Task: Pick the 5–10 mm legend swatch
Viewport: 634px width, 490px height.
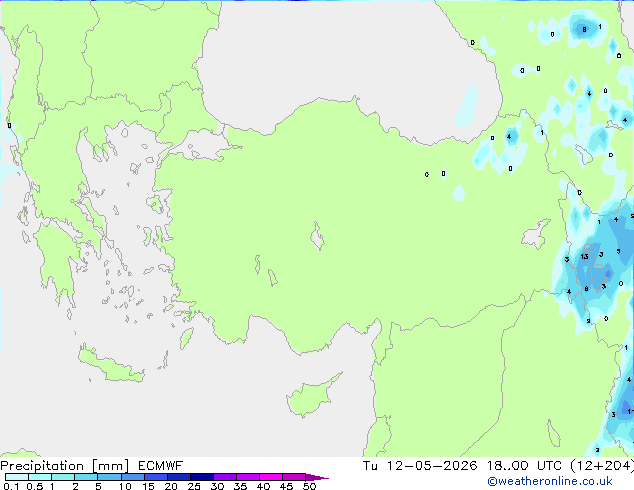Action: (109, 477)
